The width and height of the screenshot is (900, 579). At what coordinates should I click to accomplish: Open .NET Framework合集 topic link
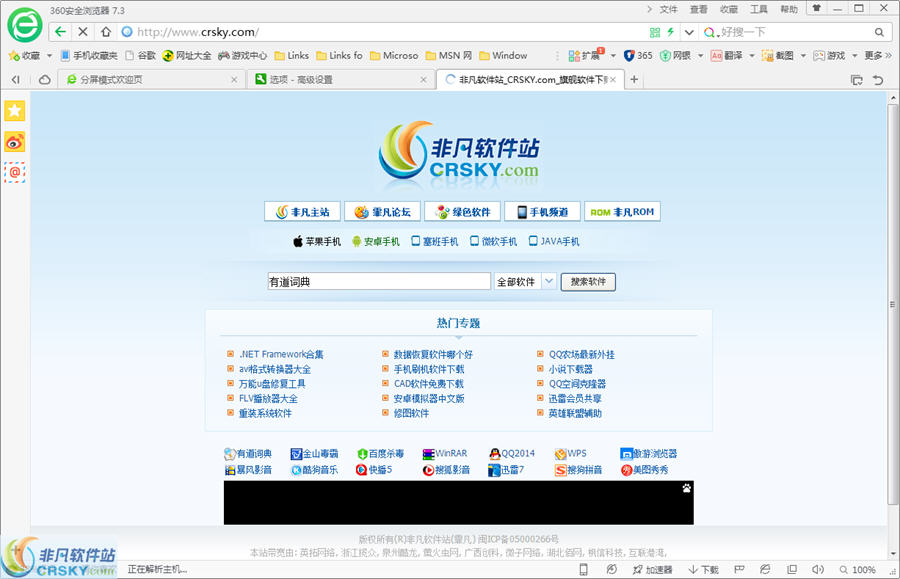point(281,354)
